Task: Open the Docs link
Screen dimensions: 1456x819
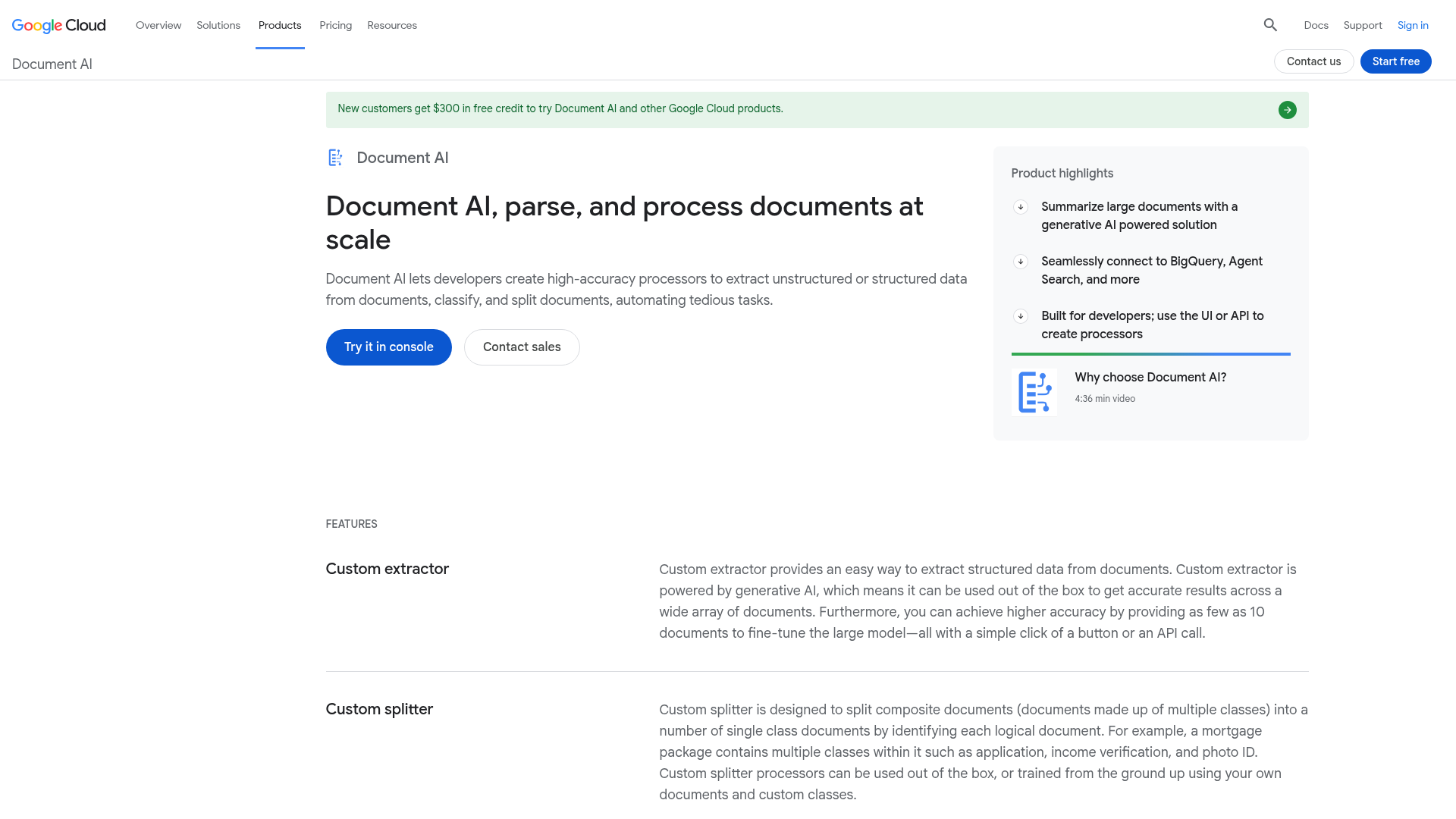Action: pyautogui.click(x=1316, y=25)
